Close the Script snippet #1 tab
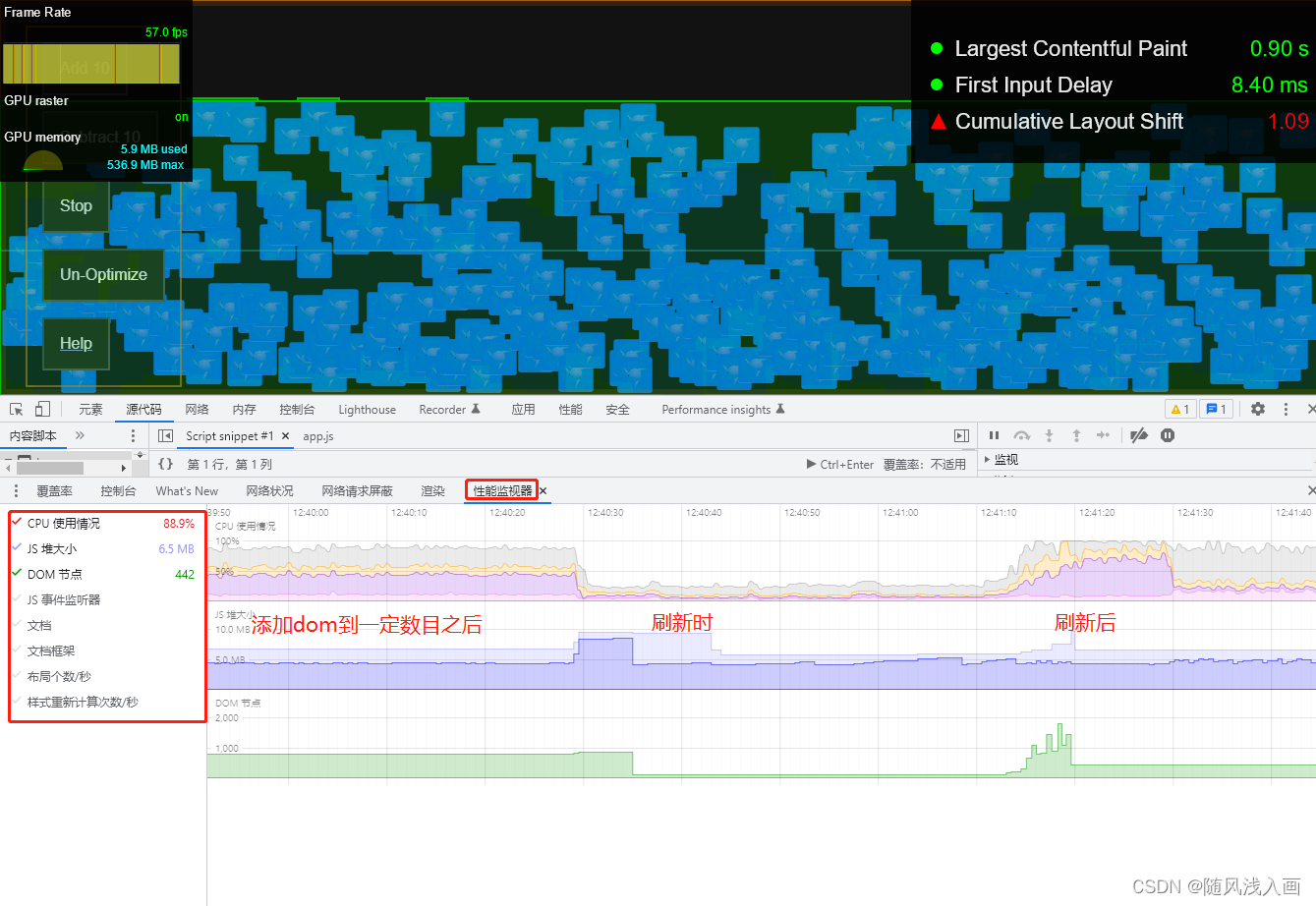The height and width of the screenshot is (906, 1316). click(x=286, y=435)
